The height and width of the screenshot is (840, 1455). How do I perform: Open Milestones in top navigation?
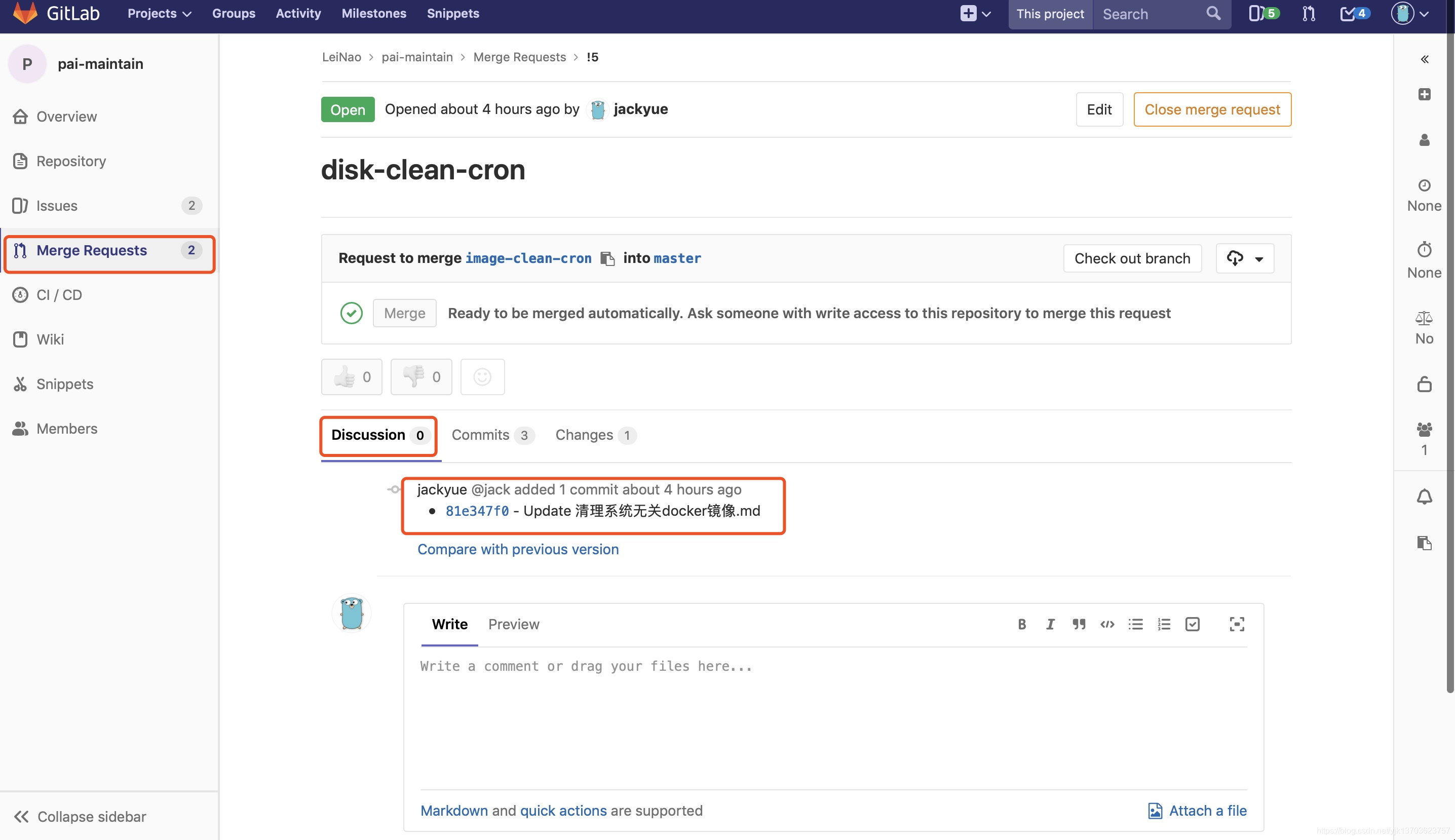374,13
